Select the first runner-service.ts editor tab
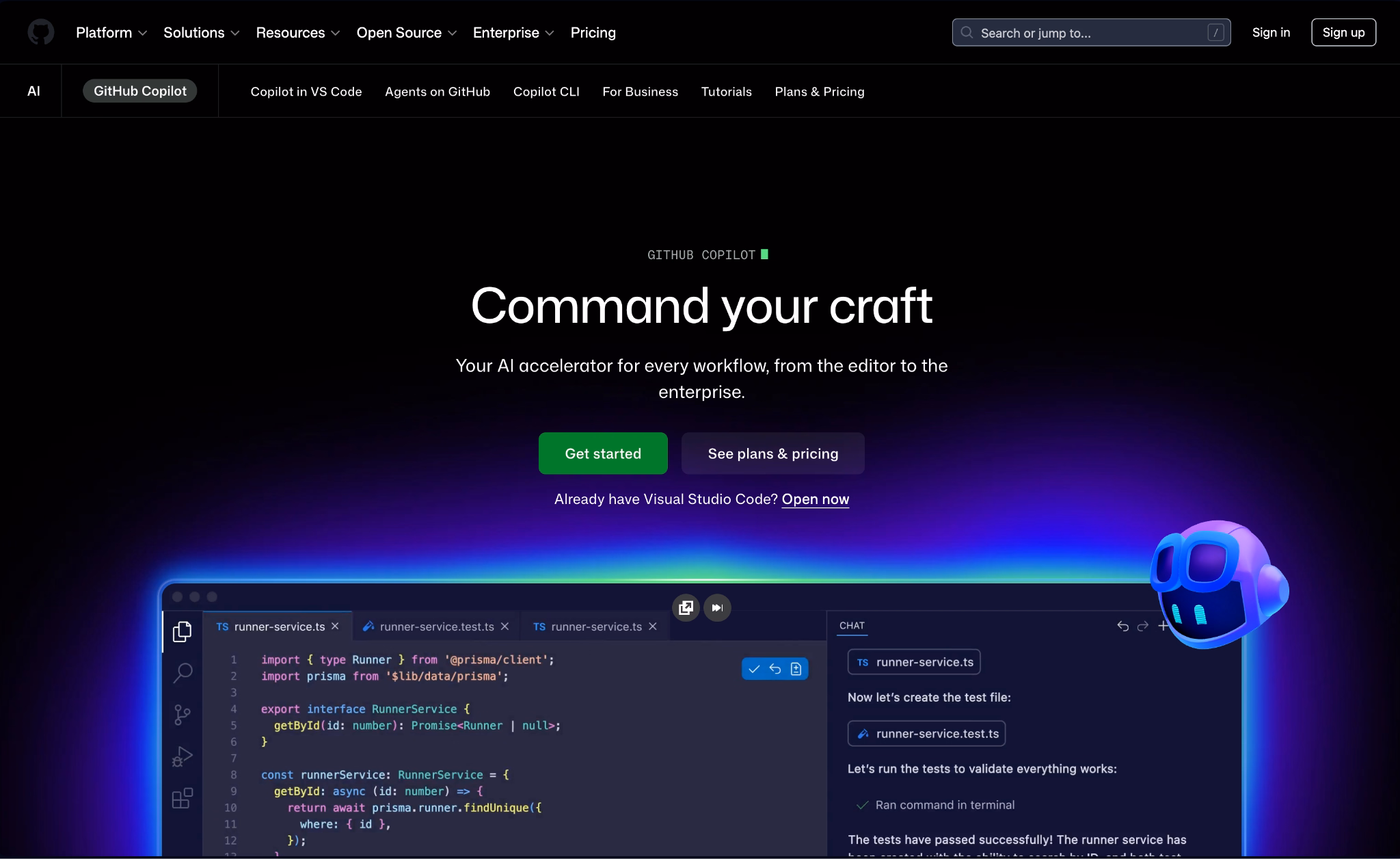The width and height of the screenshot is (1400, 859). click(x=278, y=626)
